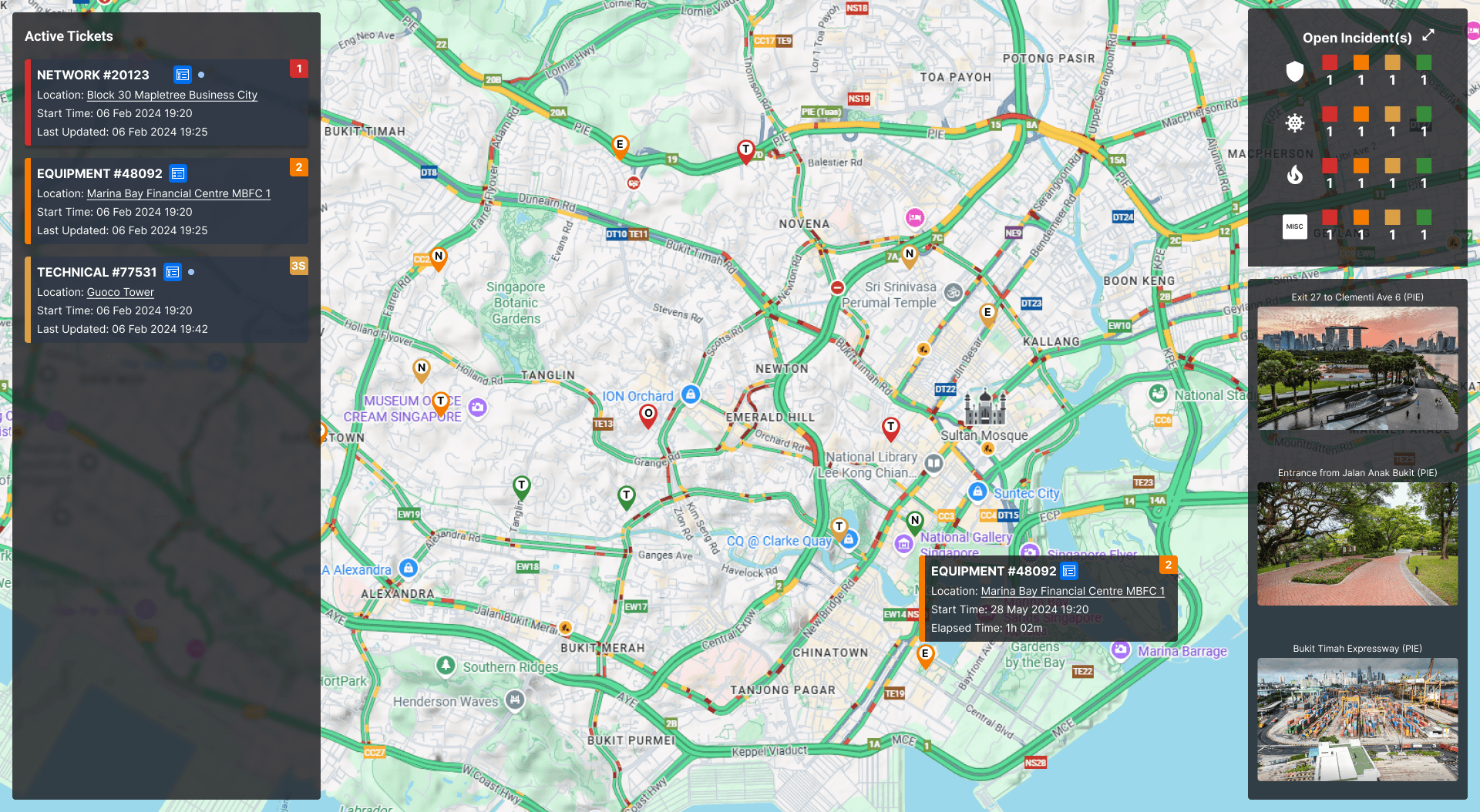Click the green T marker near Zion Rd
Viewport: 1480px width, 812px height.
coord(626,497)
